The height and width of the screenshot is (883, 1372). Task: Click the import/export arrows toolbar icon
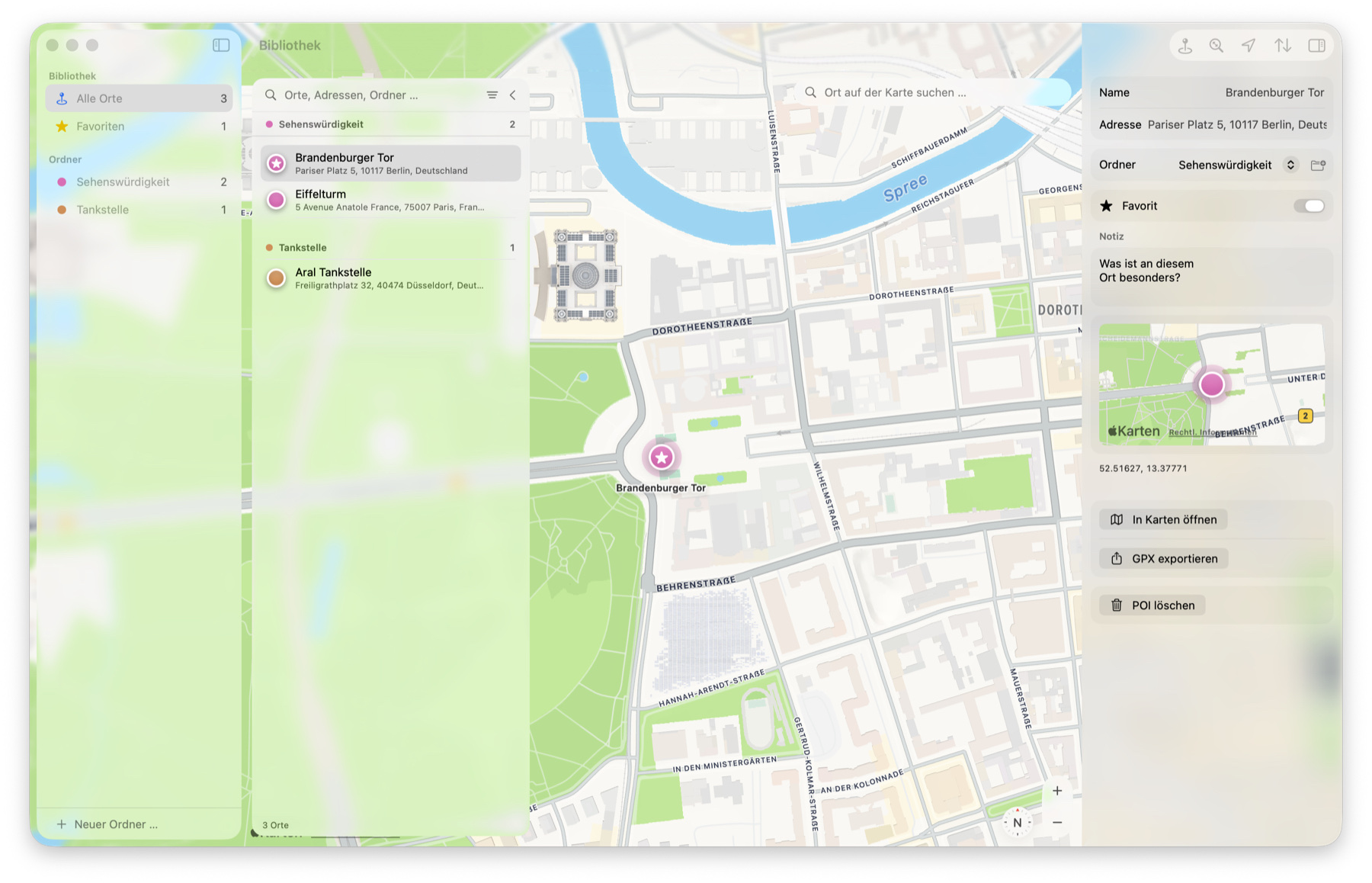tap(1283, 46)
